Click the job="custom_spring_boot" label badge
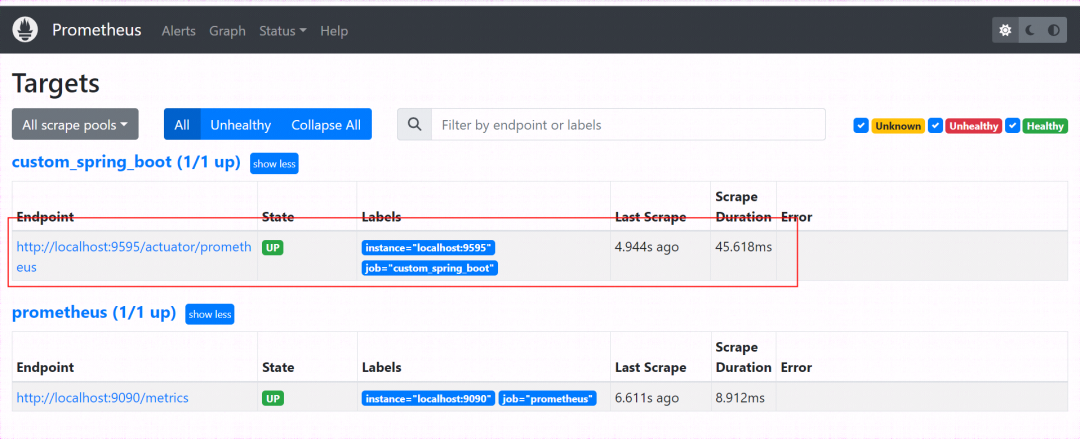 coord(430,268)
